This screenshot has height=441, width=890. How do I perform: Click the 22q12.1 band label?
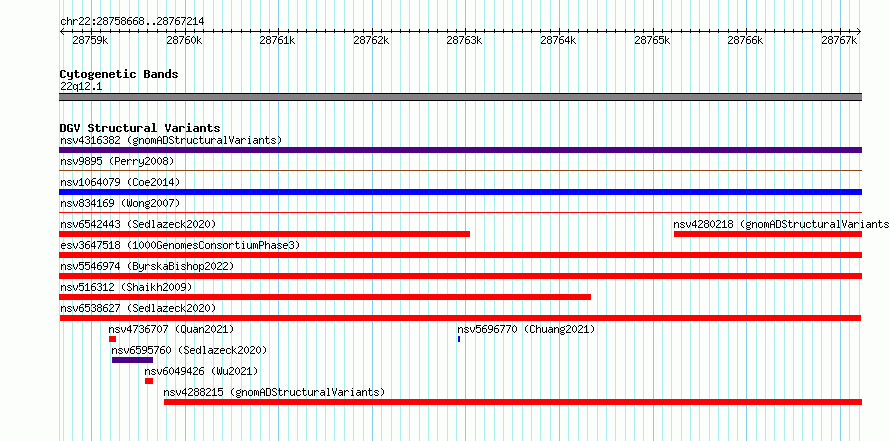(x=81, y=87)
